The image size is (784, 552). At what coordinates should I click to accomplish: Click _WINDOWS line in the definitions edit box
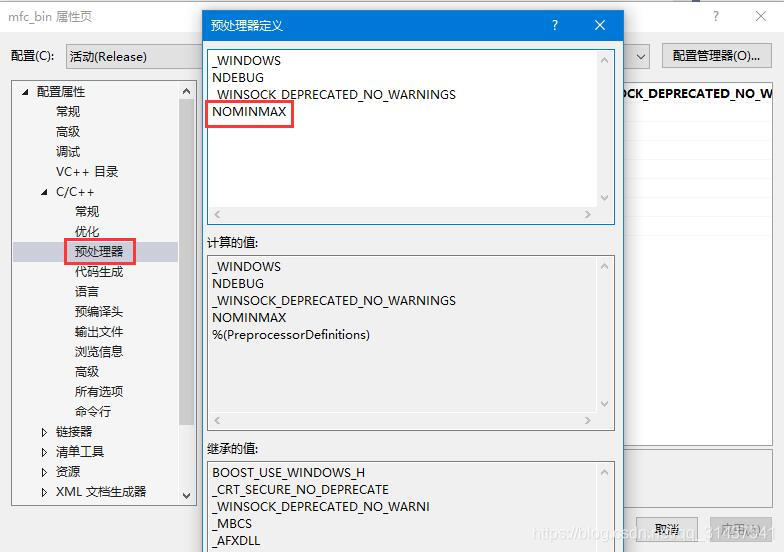[x=246, y=60]
